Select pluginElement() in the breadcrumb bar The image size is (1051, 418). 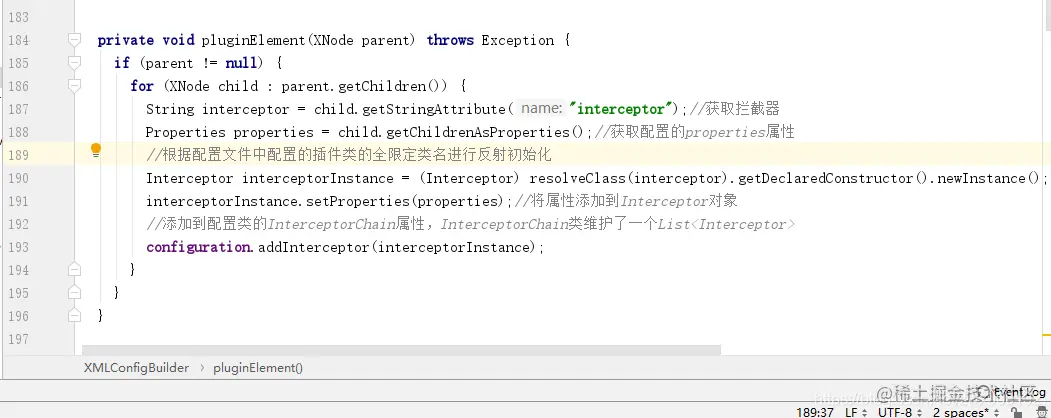click(258, 368)
